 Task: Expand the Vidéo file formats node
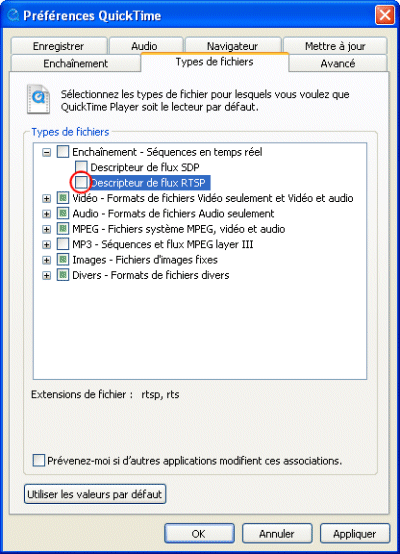[x=46, y=199]
